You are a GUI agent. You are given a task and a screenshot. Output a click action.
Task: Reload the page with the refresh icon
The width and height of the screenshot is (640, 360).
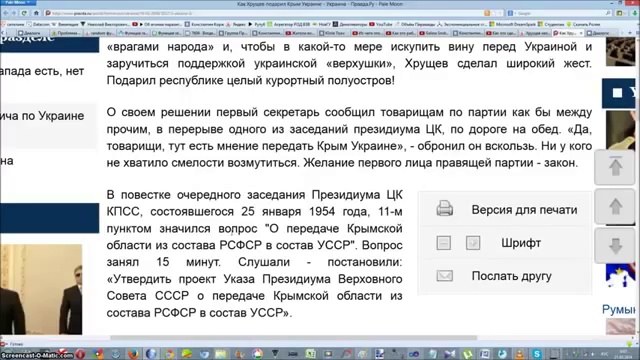tap(24, 13)
